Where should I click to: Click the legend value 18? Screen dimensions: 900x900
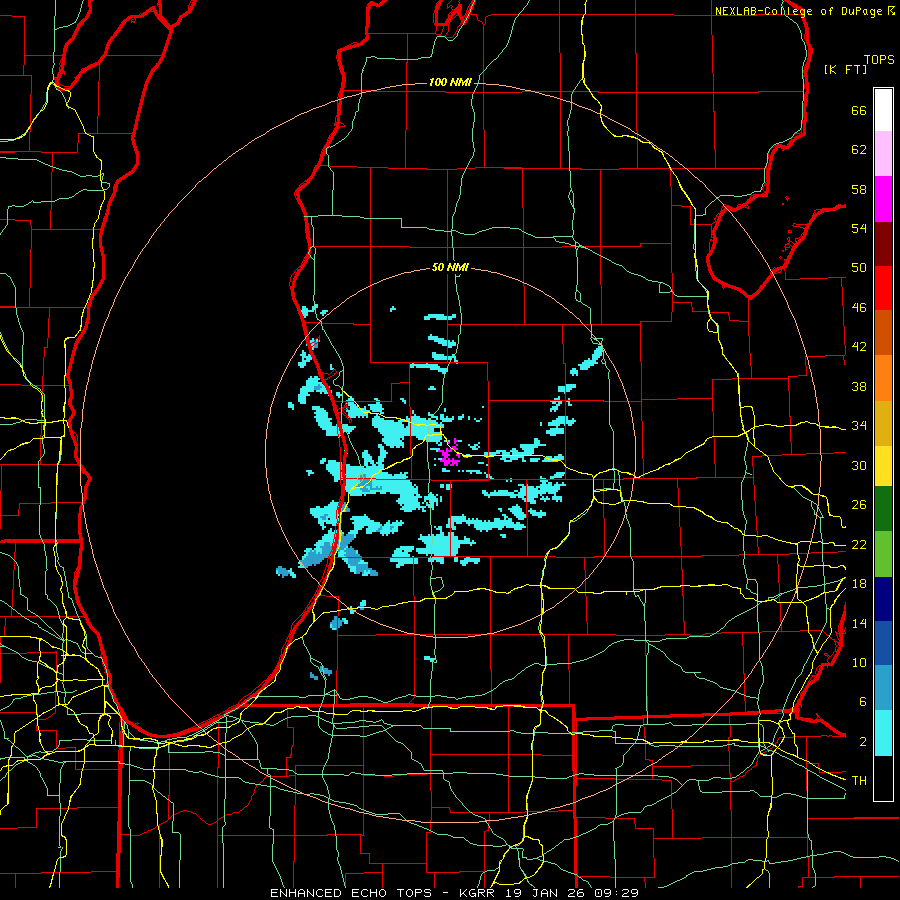coord(859,584)
